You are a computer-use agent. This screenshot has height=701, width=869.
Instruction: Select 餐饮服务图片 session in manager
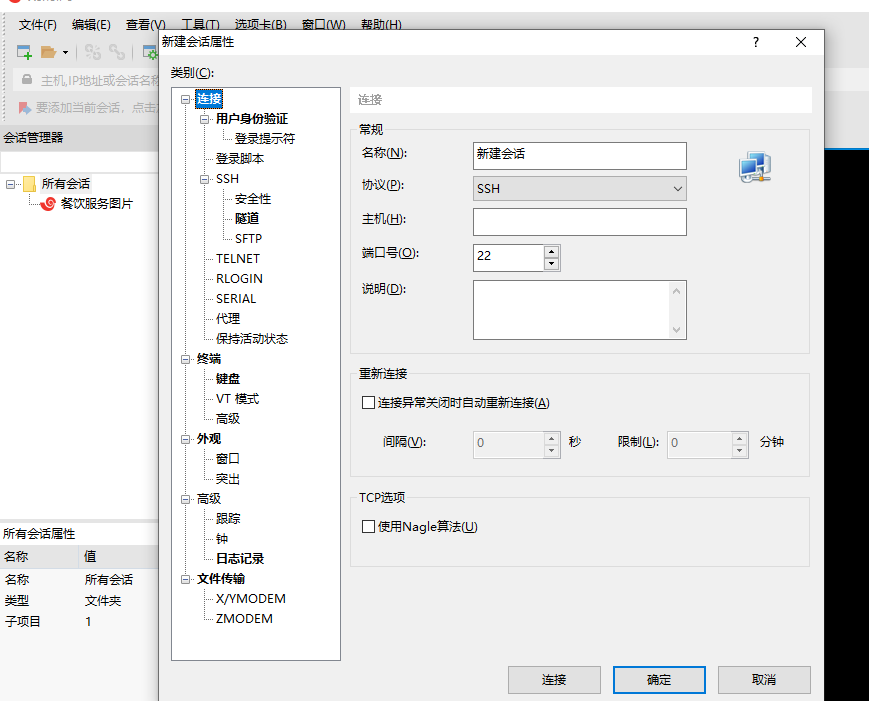coord(96,204)
